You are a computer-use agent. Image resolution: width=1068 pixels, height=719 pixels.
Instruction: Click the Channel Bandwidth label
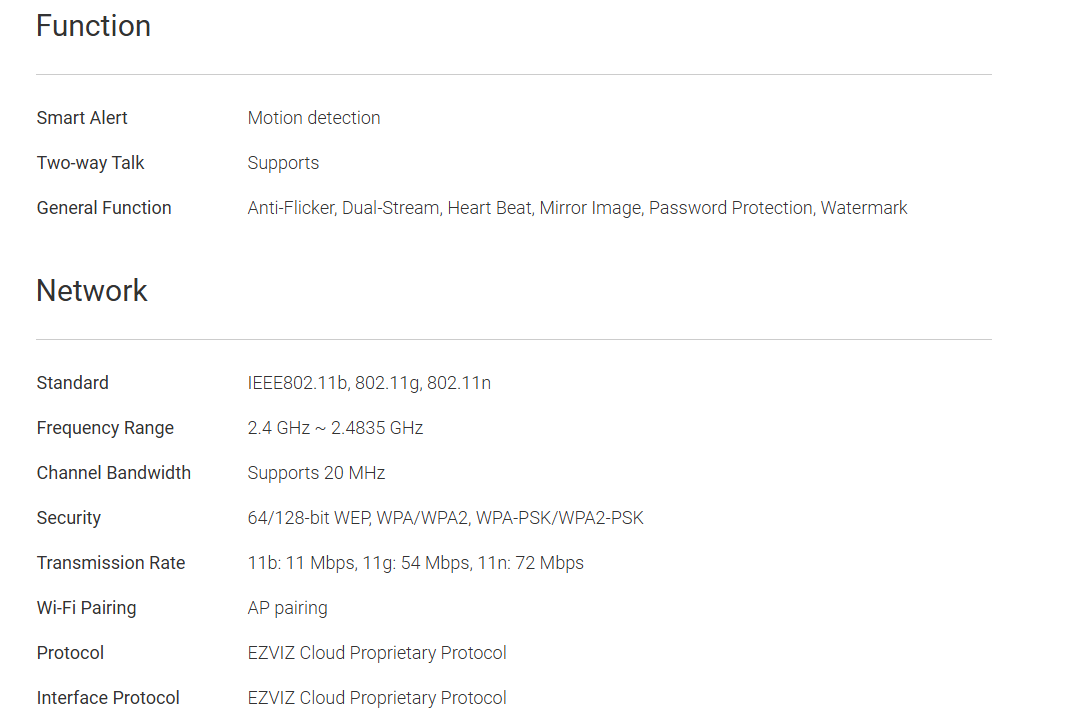114,473
